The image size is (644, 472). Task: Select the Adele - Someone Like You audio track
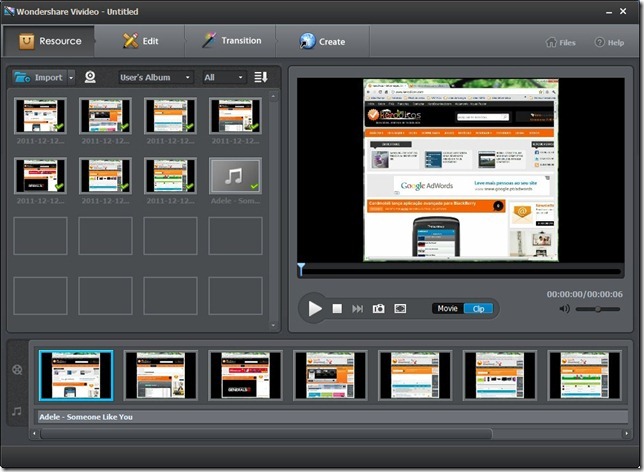click(333, 417)
